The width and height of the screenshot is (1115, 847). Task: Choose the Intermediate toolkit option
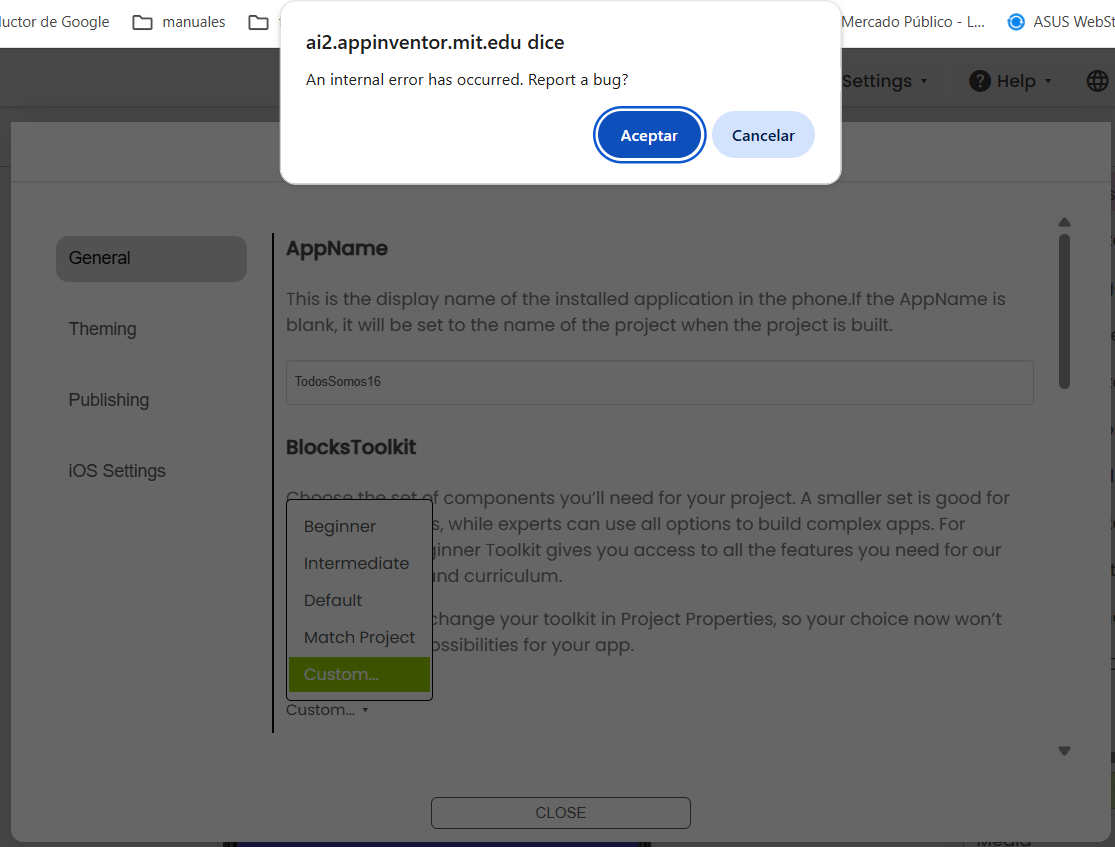356,564
